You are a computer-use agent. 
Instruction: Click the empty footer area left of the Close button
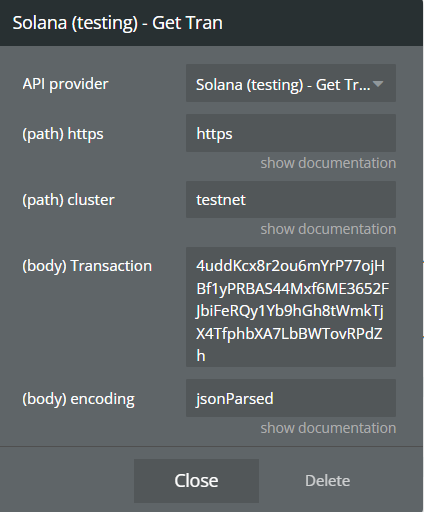tap(67, 481)
